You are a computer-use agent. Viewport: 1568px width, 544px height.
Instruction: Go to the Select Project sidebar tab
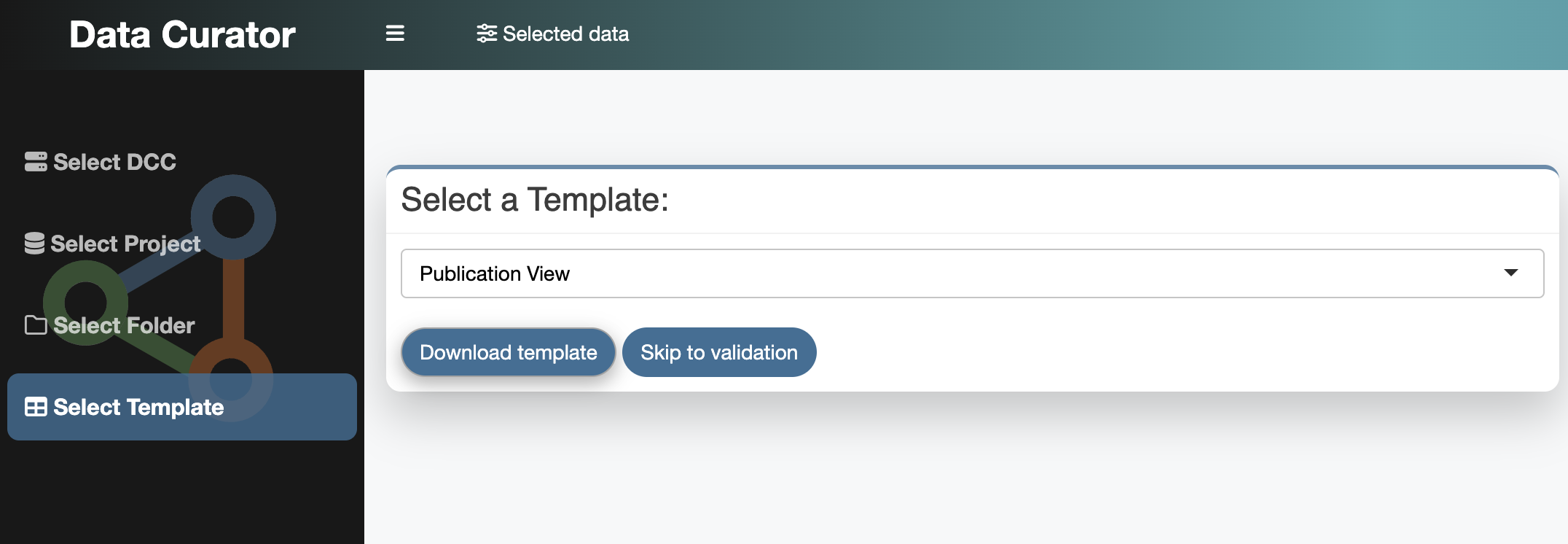coord(182,244)
